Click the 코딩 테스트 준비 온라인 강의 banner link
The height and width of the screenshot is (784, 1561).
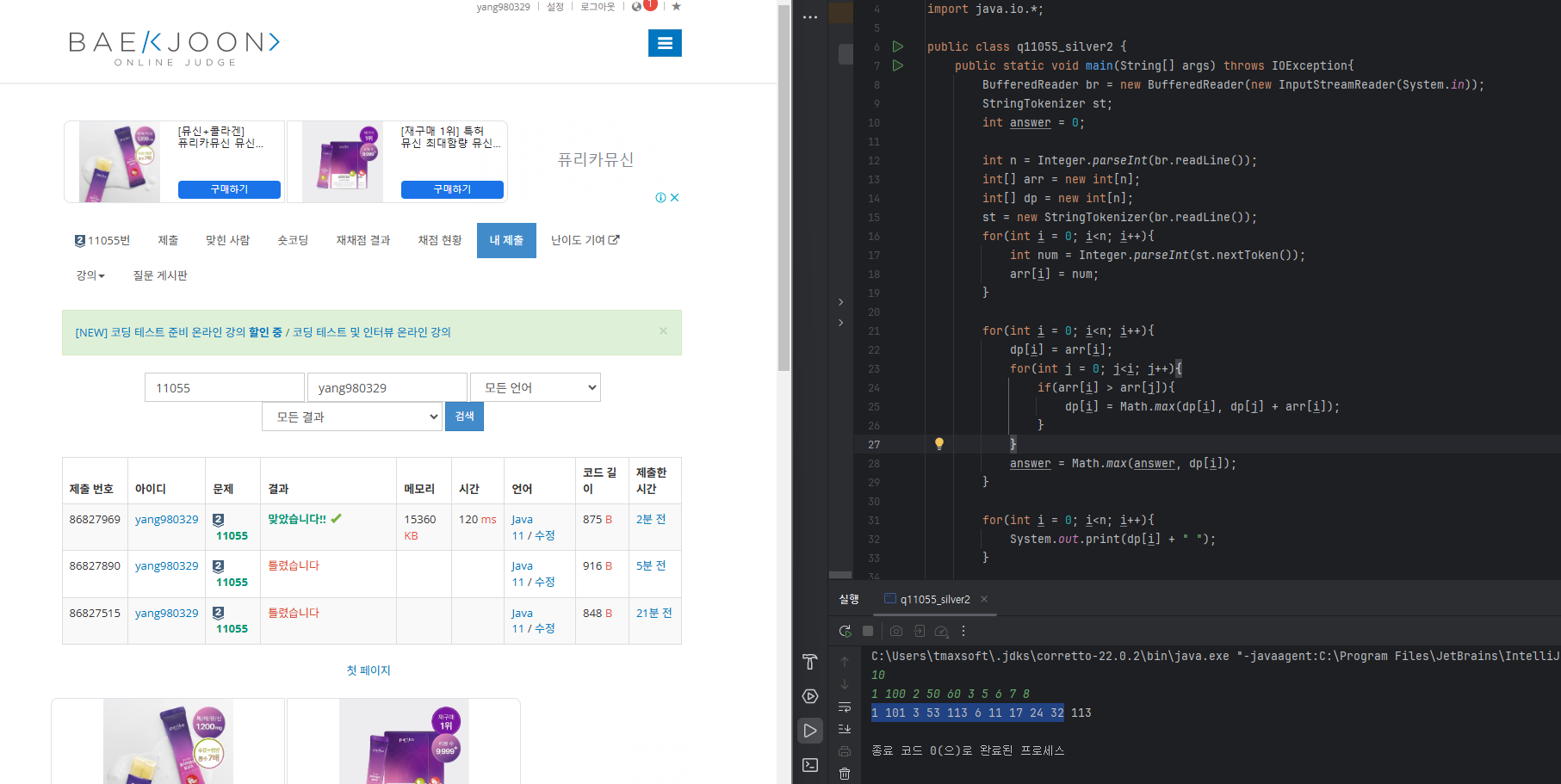point(177,332)
